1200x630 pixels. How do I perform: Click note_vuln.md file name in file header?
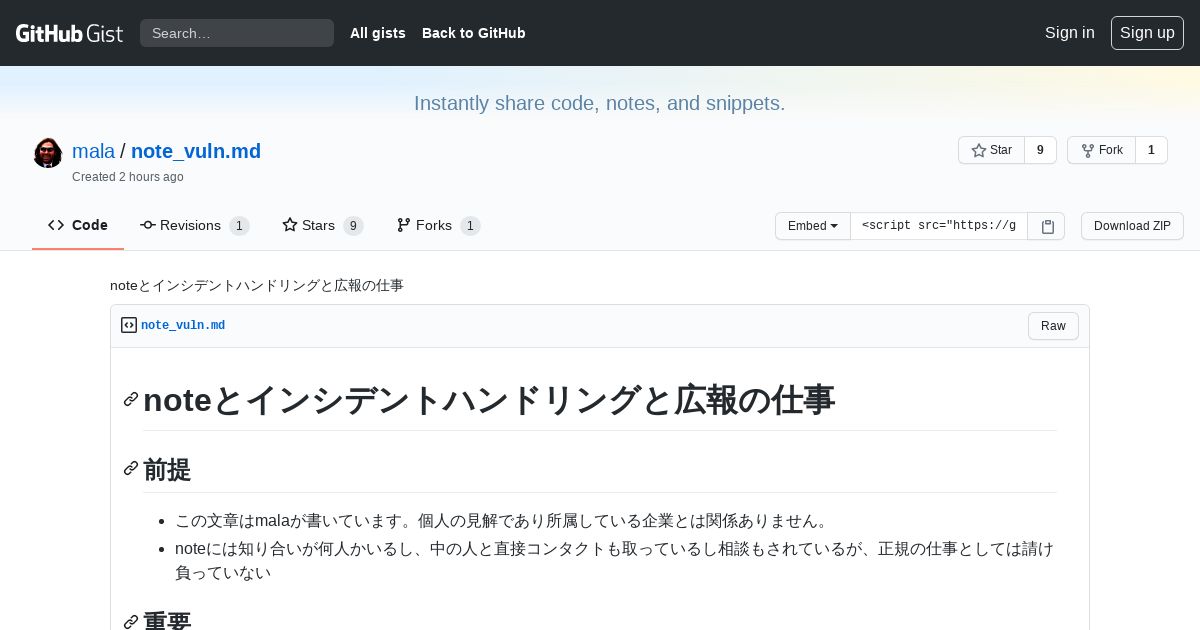coord(183,325)
